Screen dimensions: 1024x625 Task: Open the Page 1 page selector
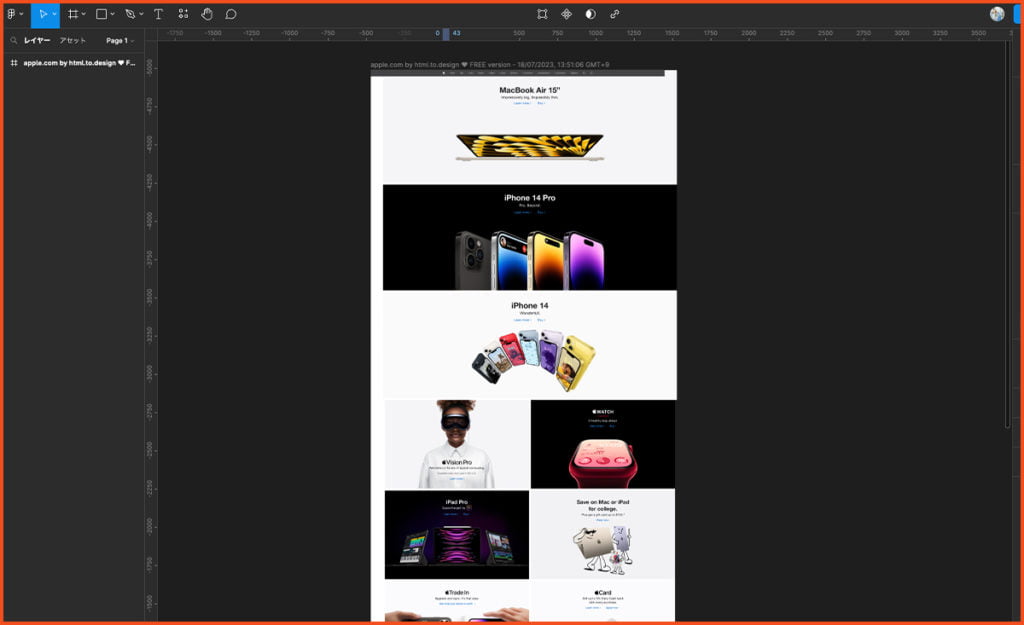(x=119, y=41)
